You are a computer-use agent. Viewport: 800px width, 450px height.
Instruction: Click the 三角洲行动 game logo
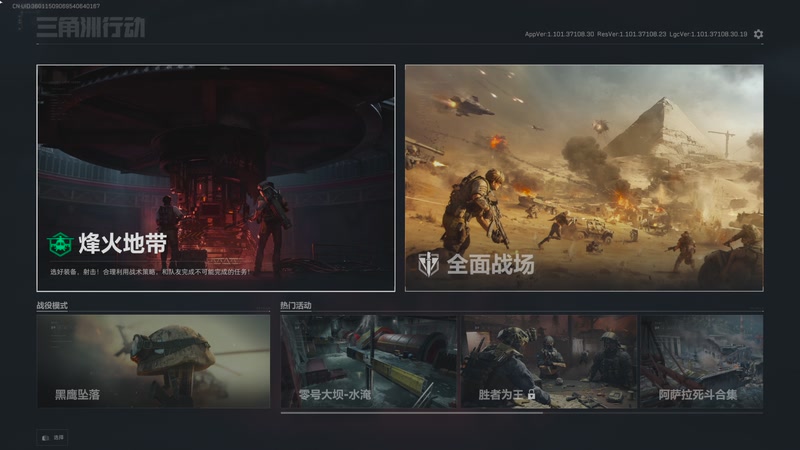[x=91, y=27]
